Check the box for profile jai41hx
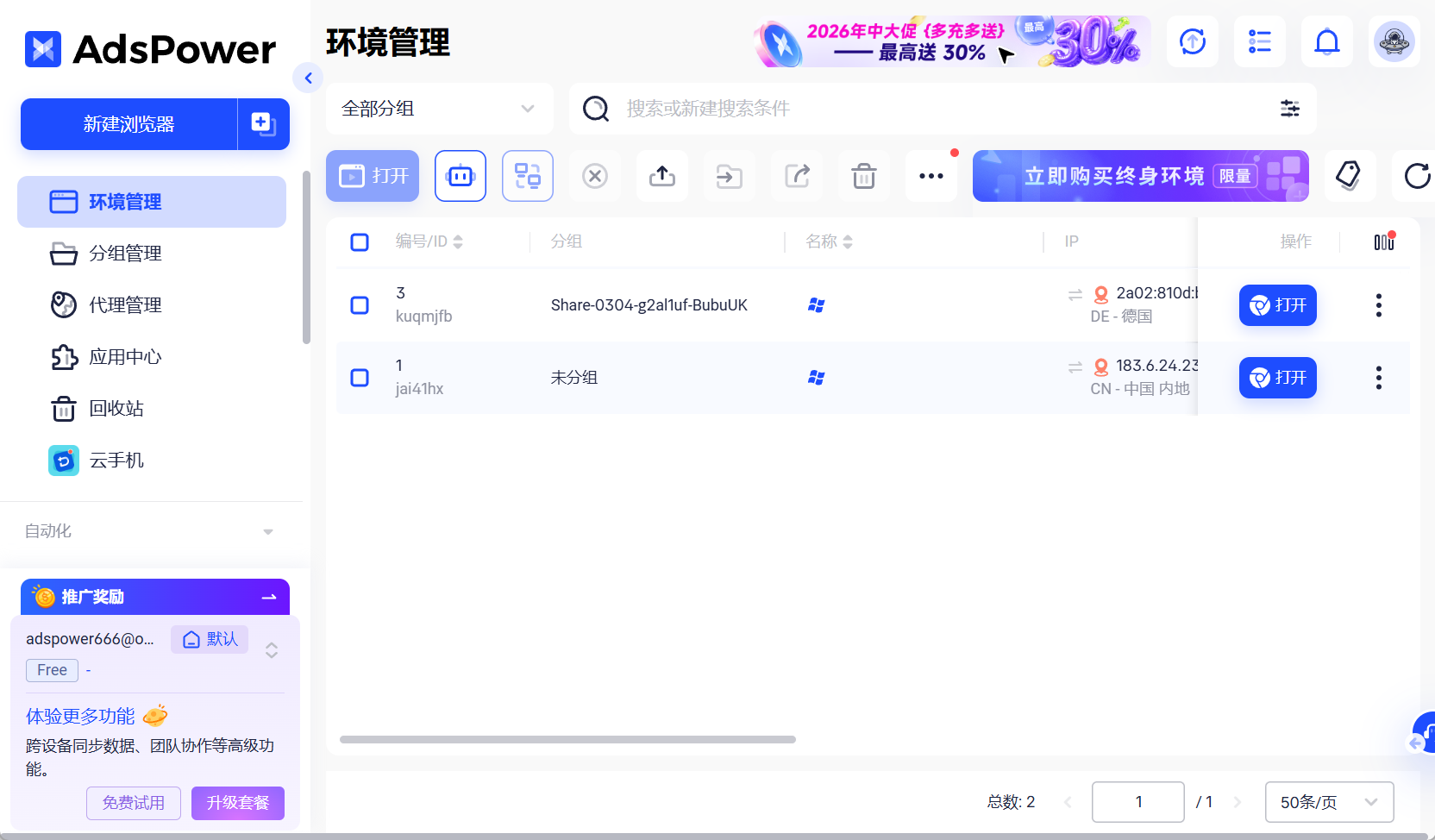Image resolution: width=1435 pixels, height=840 pixels. [x=360, y=378]
